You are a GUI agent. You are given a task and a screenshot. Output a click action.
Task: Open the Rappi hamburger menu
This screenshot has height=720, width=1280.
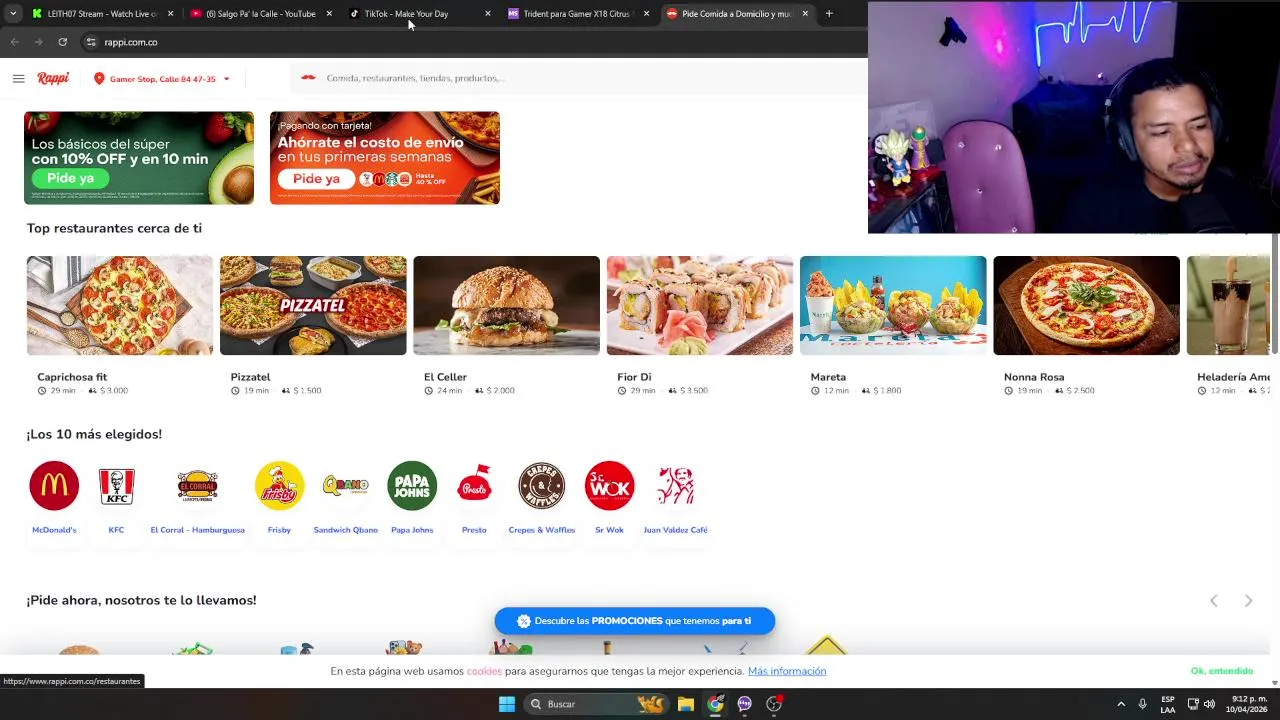point(18,78)
